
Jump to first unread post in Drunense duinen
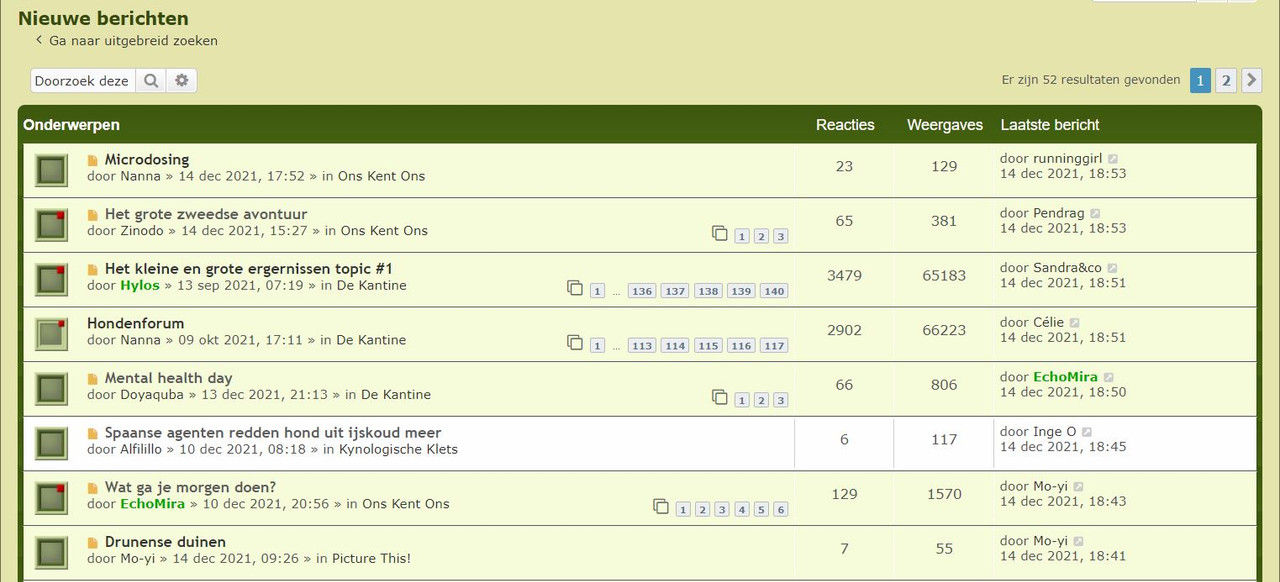[x=93, y=543]
